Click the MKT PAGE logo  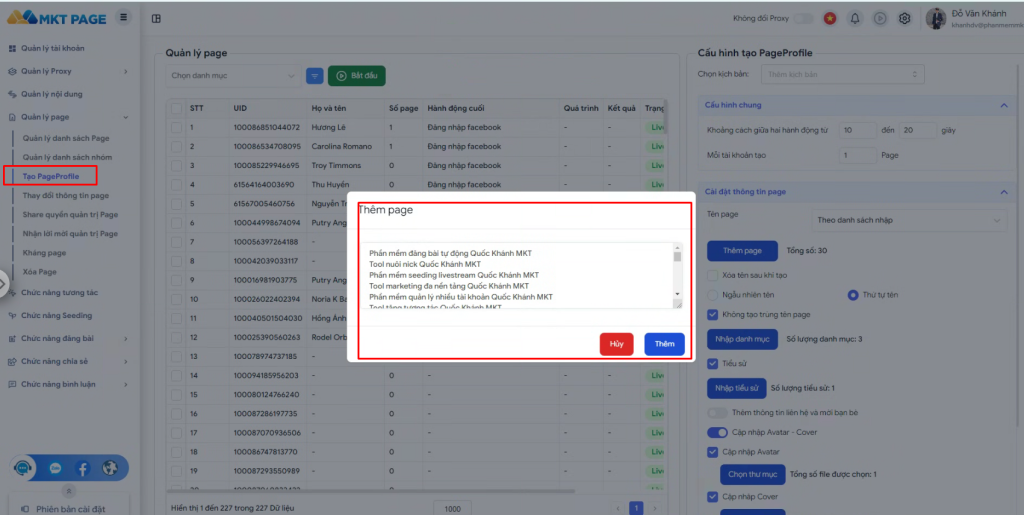(56, 18)
